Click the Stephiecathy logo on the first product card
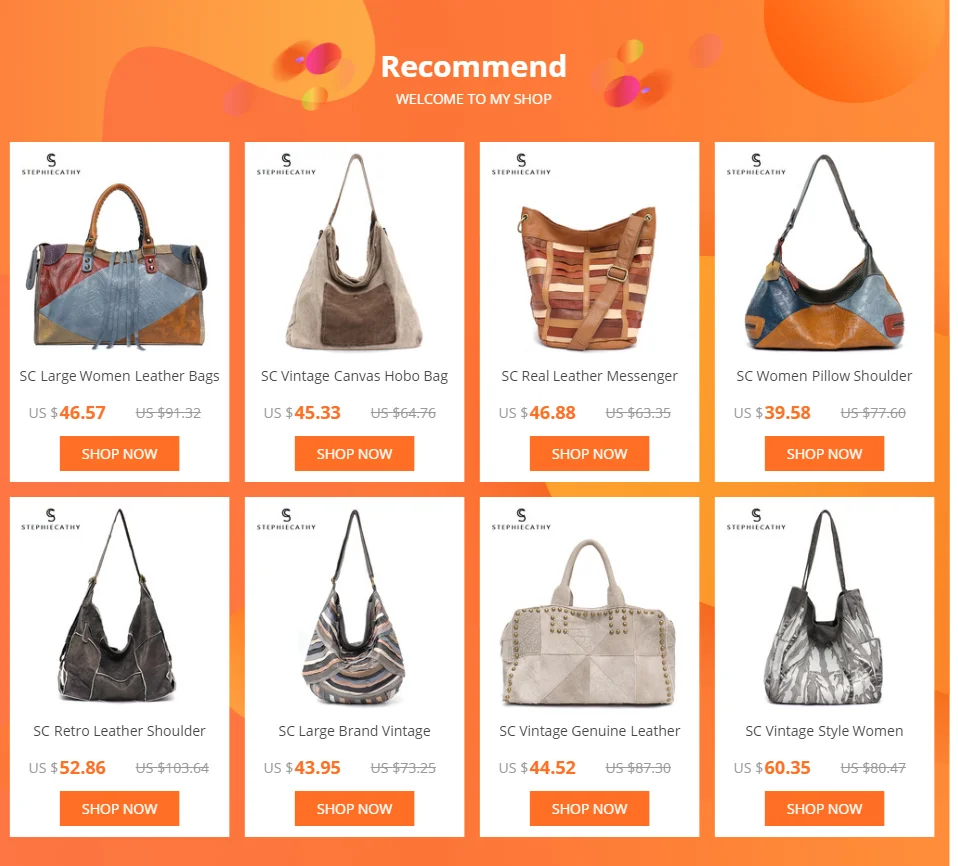The height and width of the screenshot is (866, 958). pyautogui.click(x=51, y=164)
